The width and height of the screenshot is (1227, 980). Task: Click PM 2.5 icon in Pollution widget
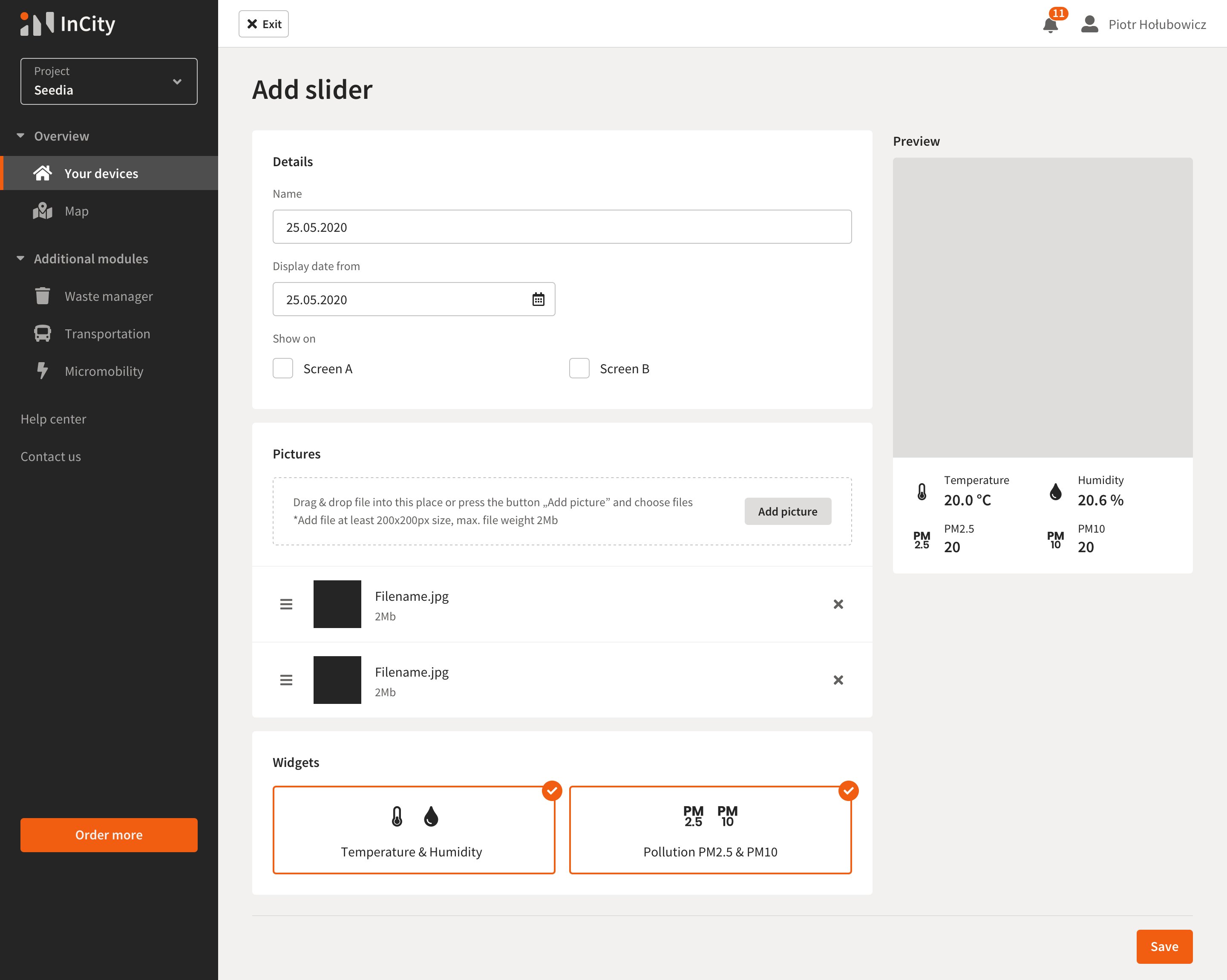(693, 816)
